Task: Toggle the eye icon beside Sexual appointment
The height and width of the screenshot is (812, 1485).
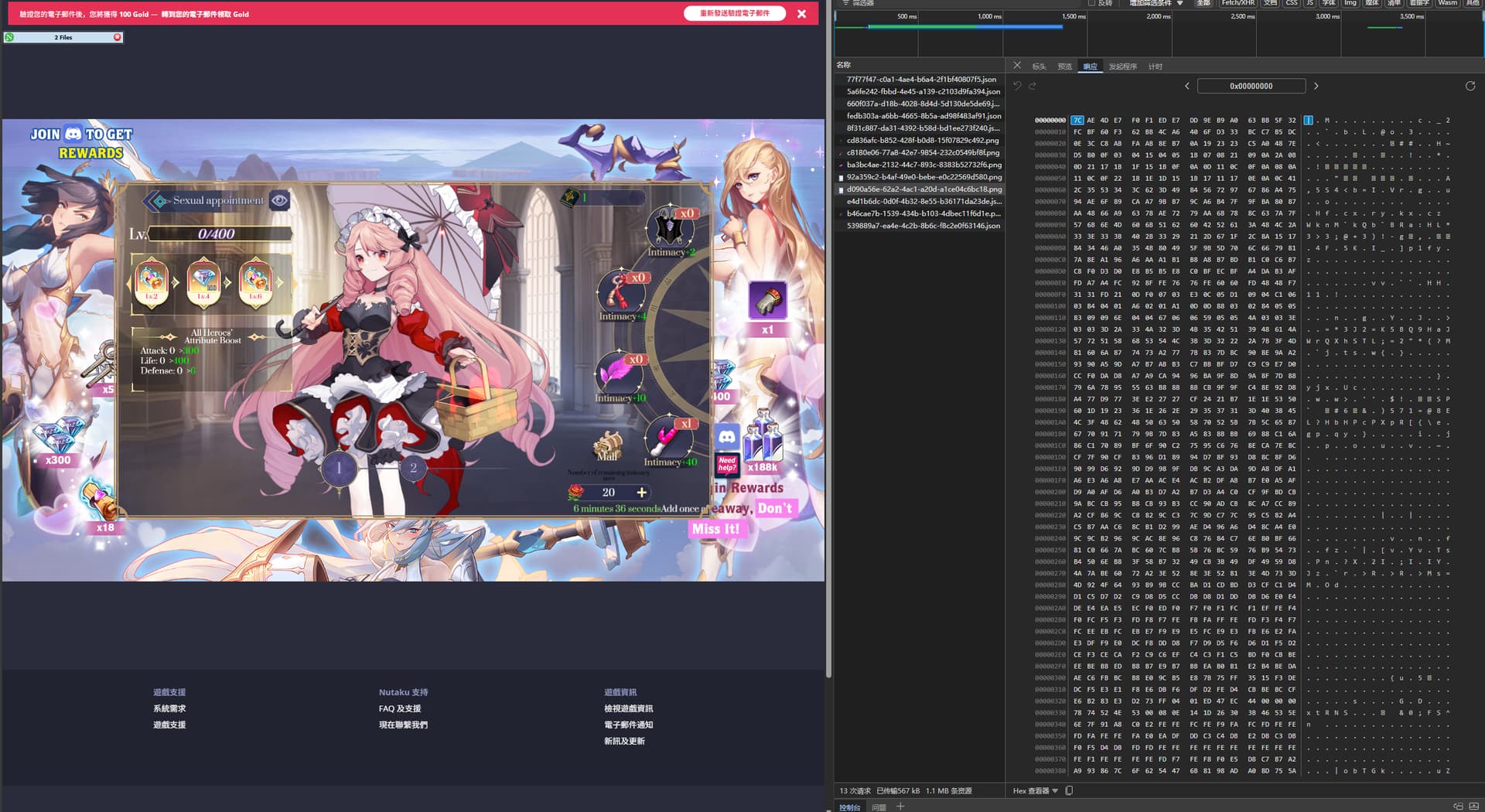Action: click(279, 200)
